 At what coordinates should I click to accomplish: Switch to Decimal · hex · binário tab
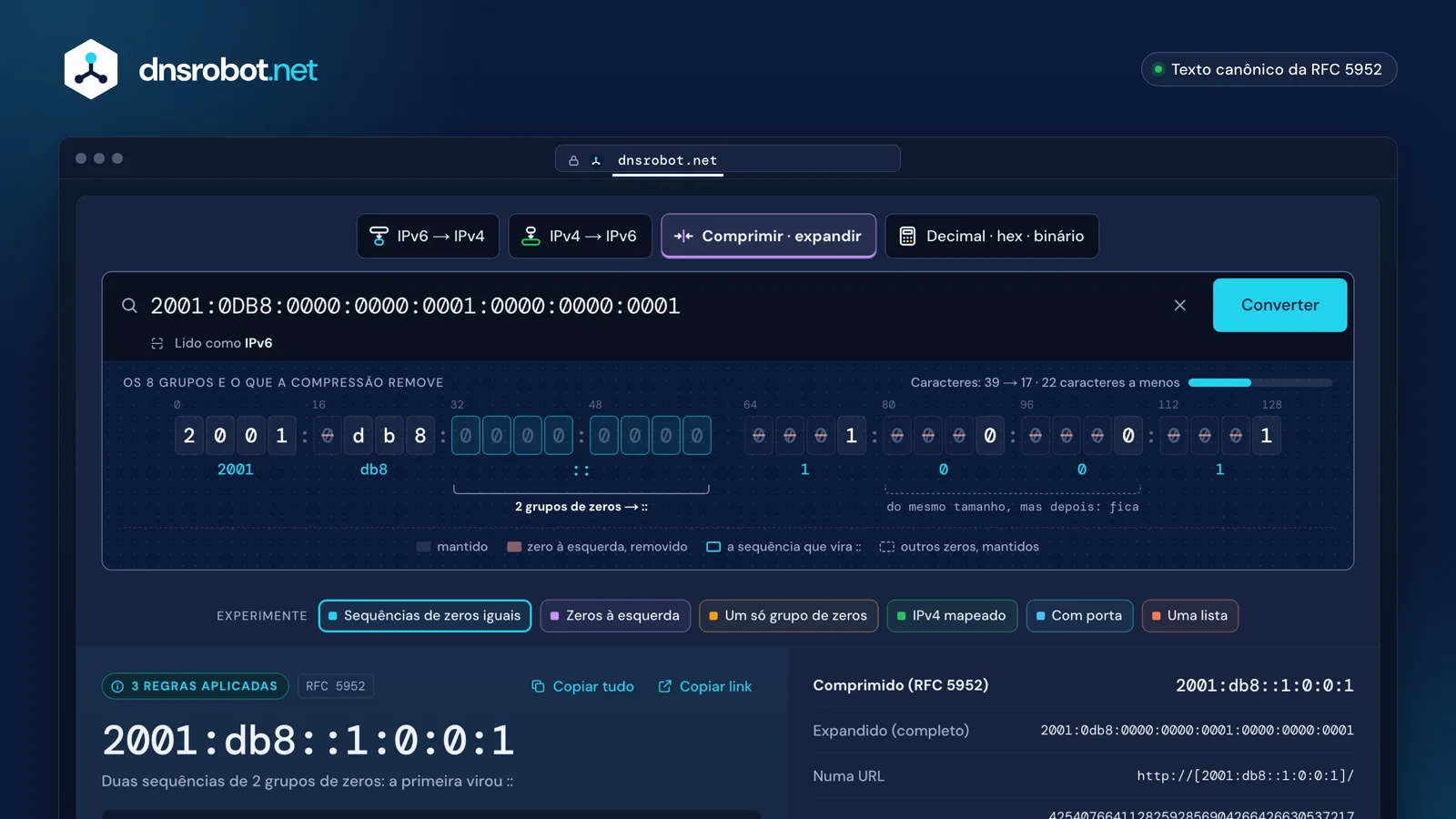[x=992, y=237]
